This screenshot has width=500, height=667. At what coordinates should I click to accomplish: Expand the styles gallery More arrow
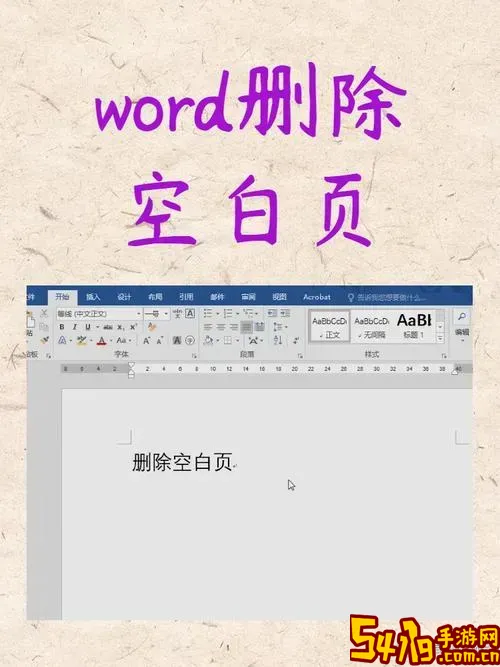(x=440, y=339)
